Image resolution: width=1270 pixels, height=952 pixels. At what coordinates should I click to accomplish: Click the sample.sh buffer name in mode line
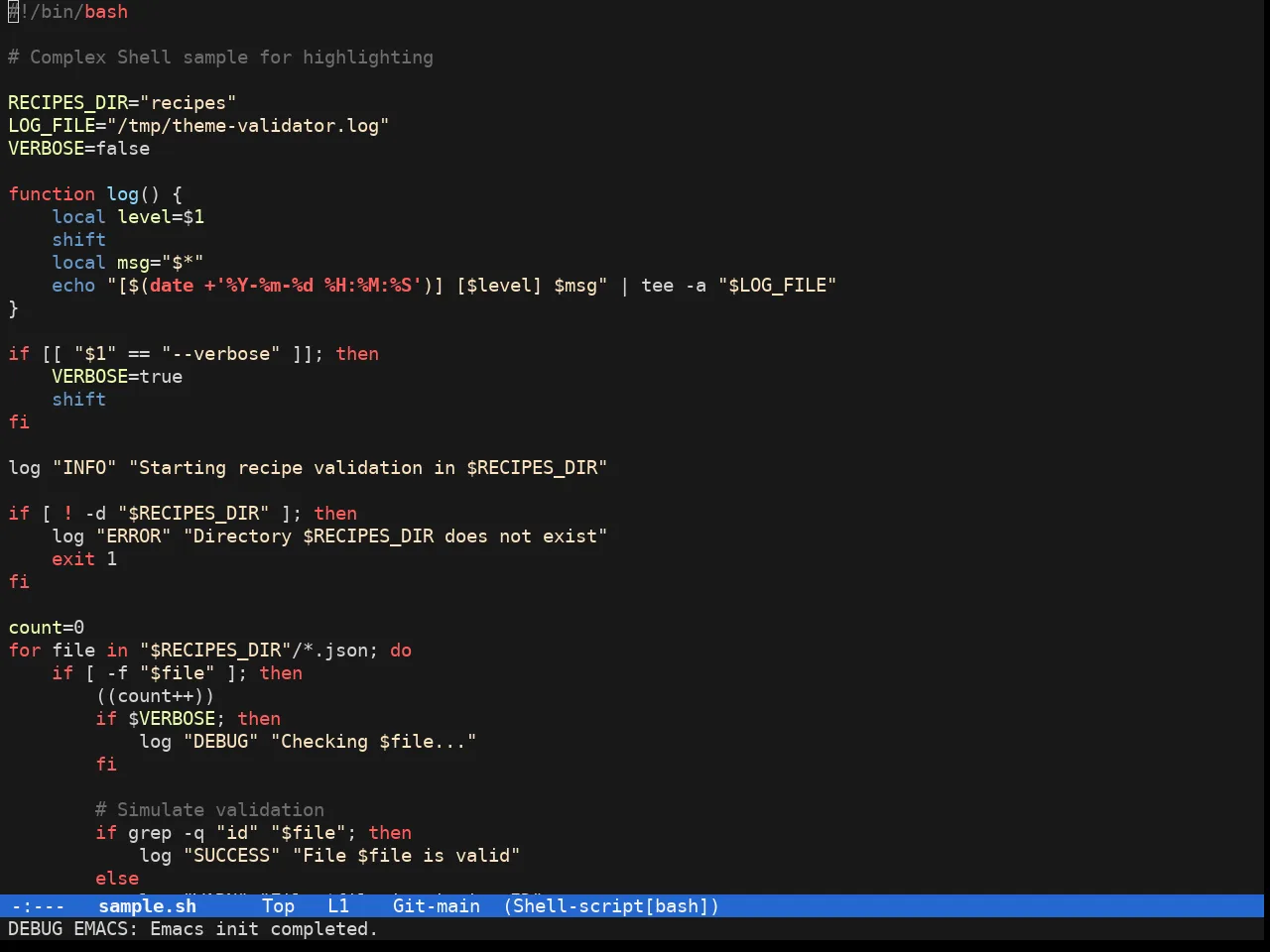coord(147,906)
